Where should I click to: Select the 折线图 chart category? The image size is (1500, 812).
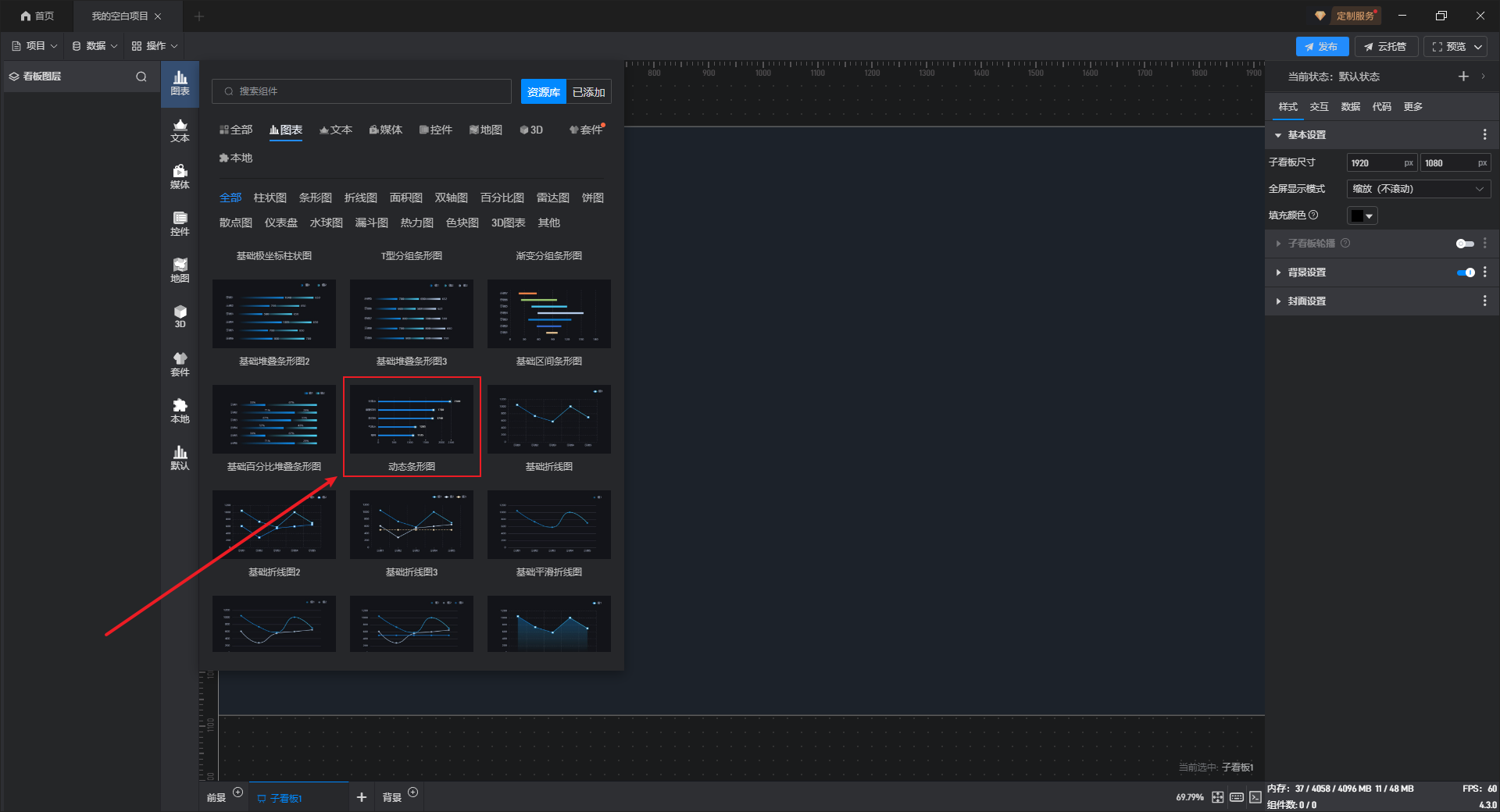click(x=360, y=198)
